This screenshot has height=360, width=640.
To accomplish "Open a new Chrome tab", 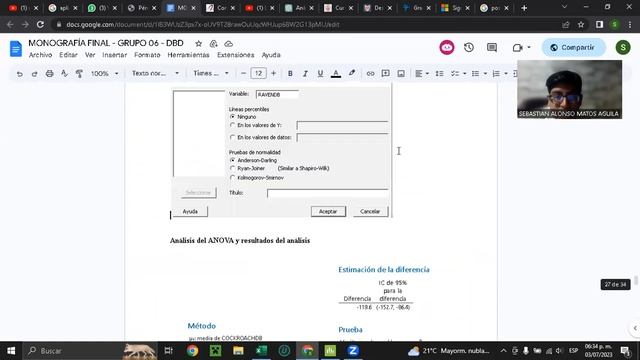I will point(524,8).
